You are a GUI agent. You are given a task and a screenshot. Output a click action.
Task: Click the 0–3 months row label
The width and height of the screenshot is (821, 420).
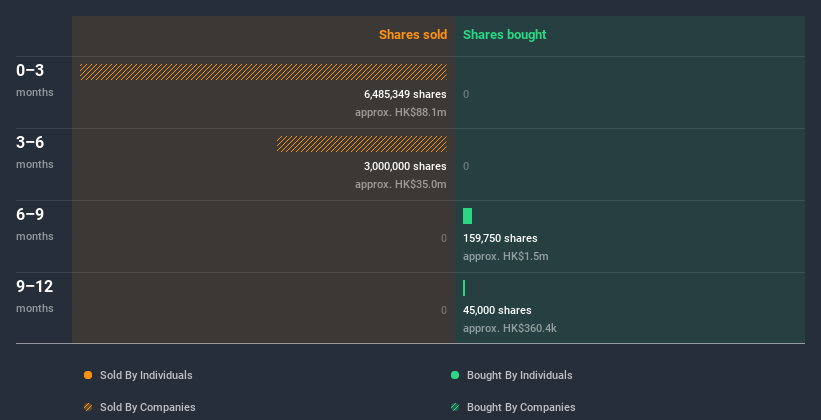[35, 80]
